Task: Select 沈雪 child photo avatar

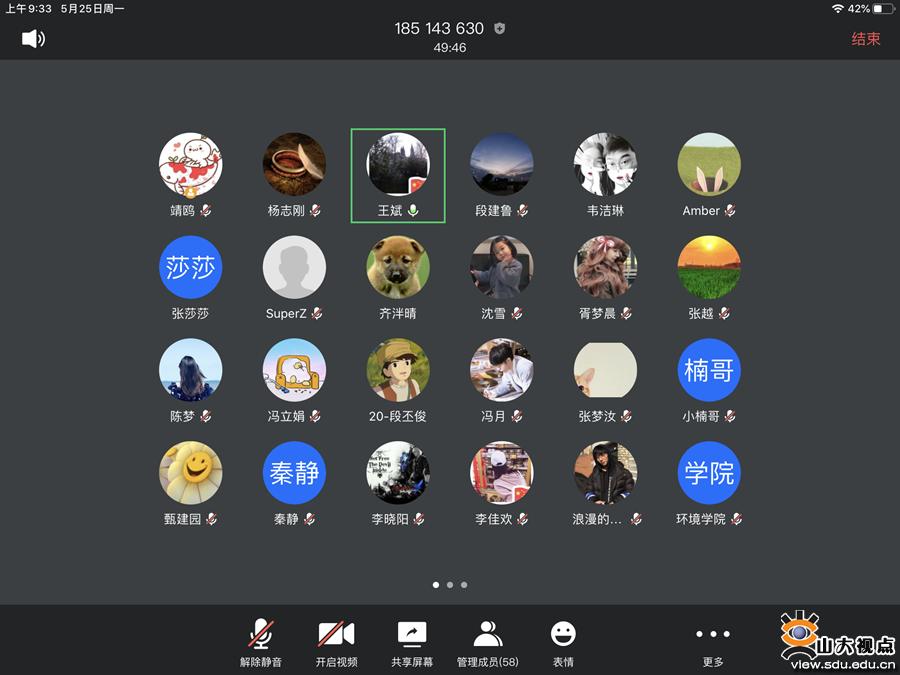Action: tap(502, 267)
